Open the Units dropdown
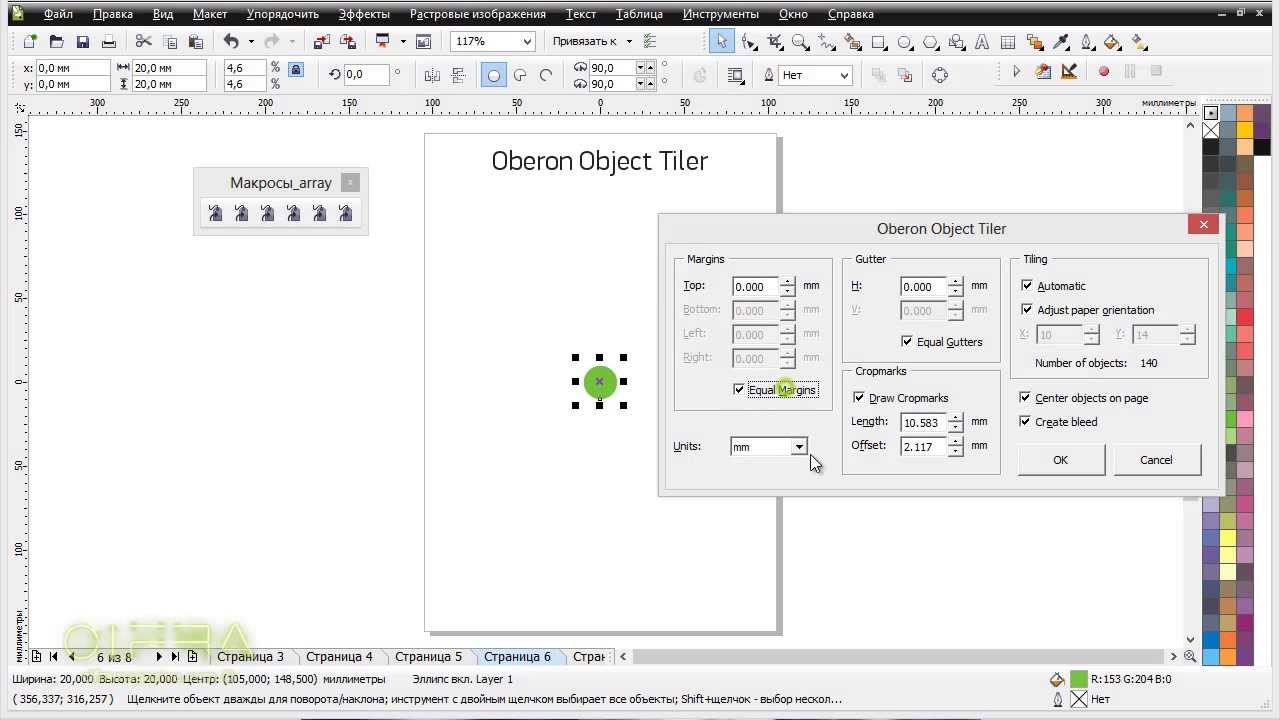 (x=799, y=447)
